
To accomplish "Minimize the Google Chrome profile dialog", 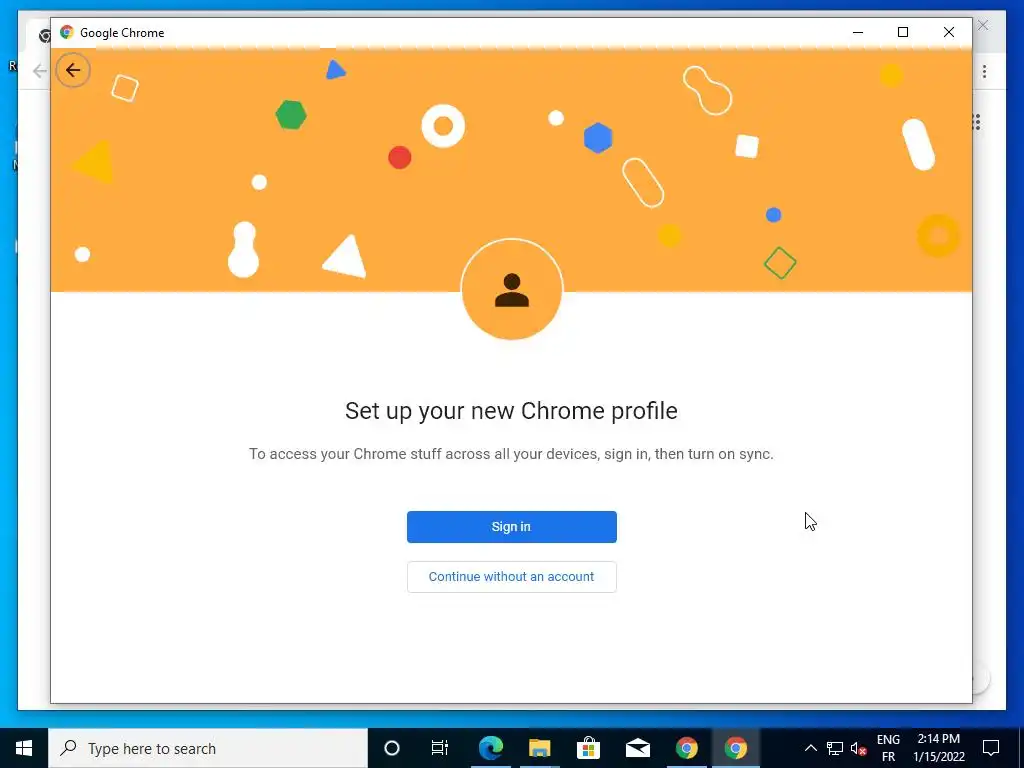I will [858, 32].
